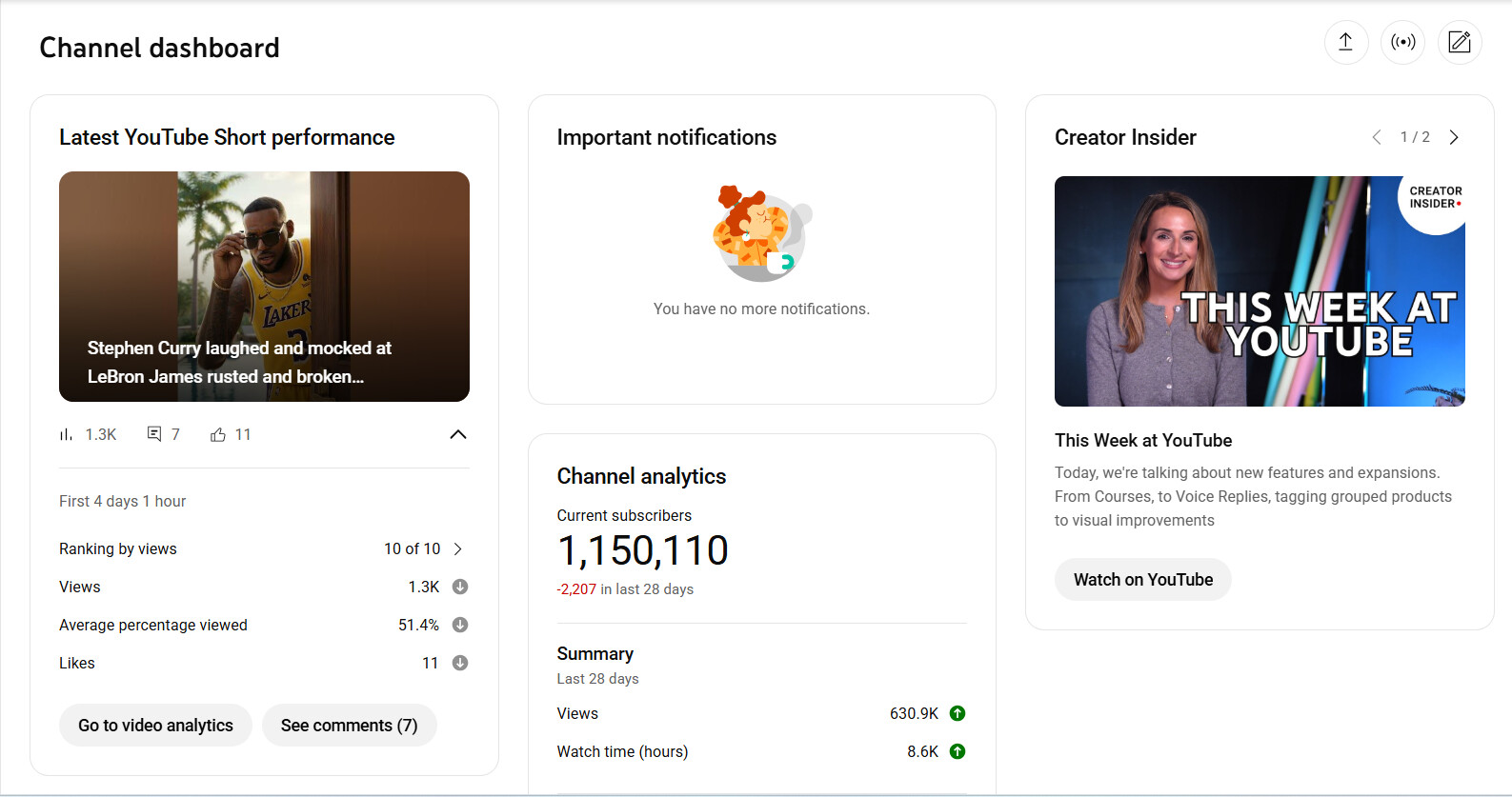Click Watch on YouTube button
Viewport: 1512px width, 797px height.
(1142, 580)
